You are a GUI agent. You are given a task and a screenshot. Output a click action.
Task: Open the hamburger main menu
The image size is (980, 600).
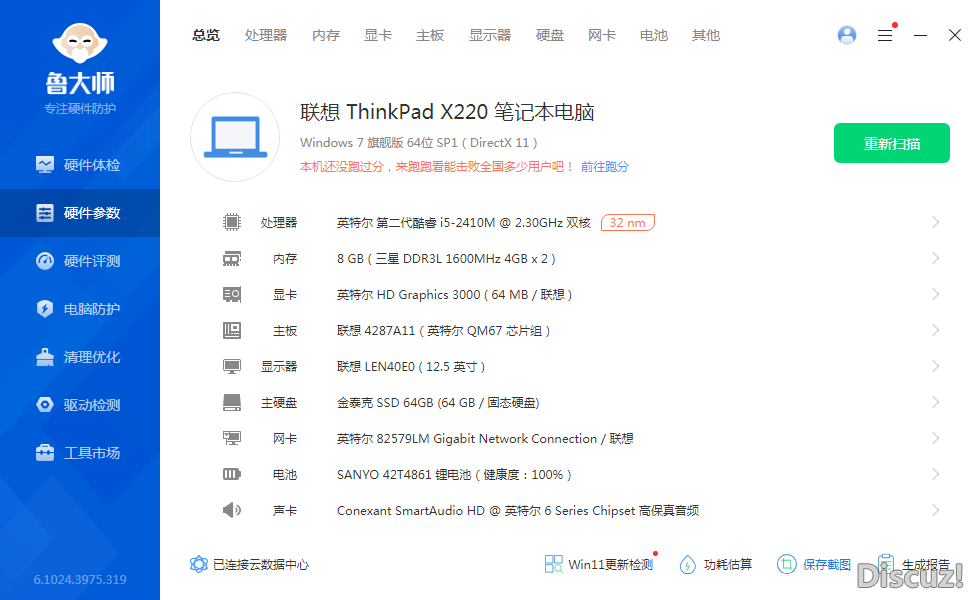885,35
